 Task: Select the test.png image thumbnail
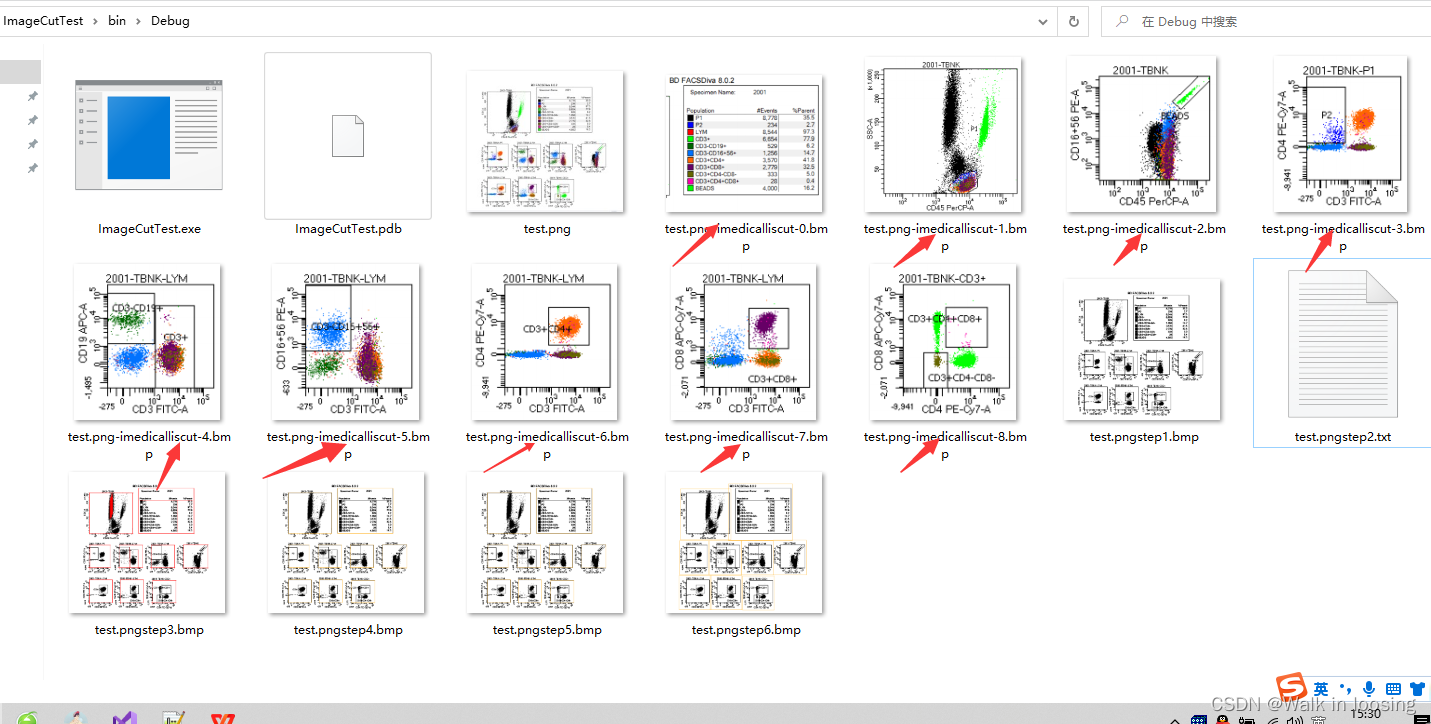546,143
